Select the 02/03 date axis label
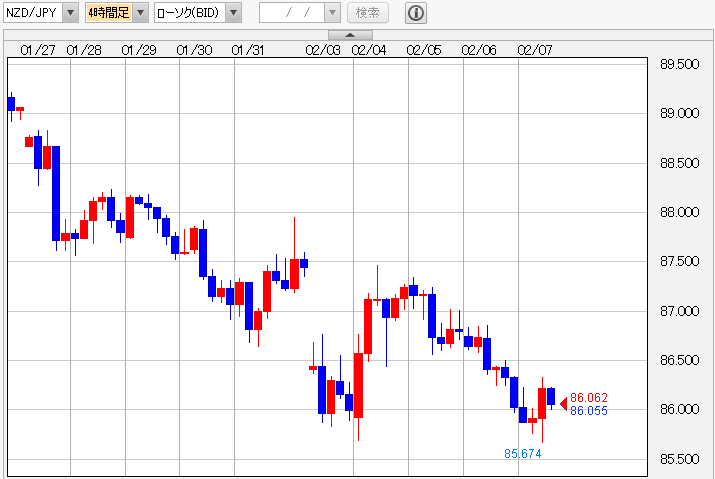This screenshot has width=715, height=479. 323,49
